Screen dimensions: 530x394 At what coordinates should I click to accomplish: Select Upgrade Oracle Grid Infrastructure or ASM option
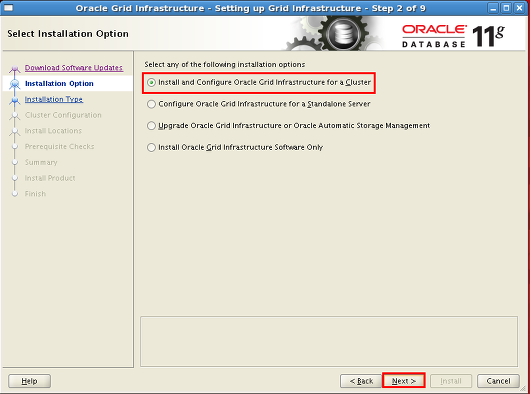[x=289, y=126]
